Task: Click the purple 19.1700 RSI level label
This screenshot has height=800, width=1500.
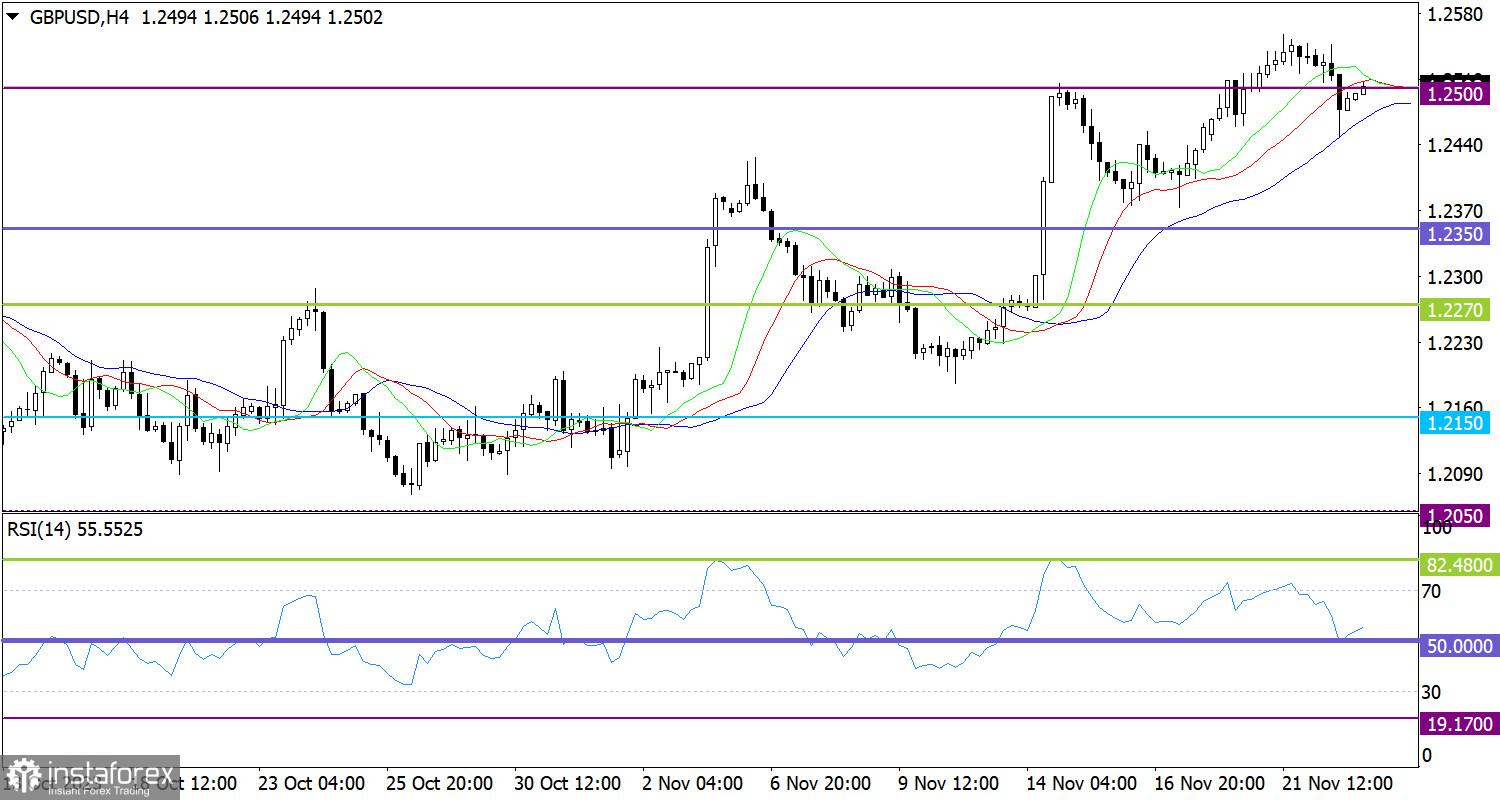Action: [x=1457, y=724]
